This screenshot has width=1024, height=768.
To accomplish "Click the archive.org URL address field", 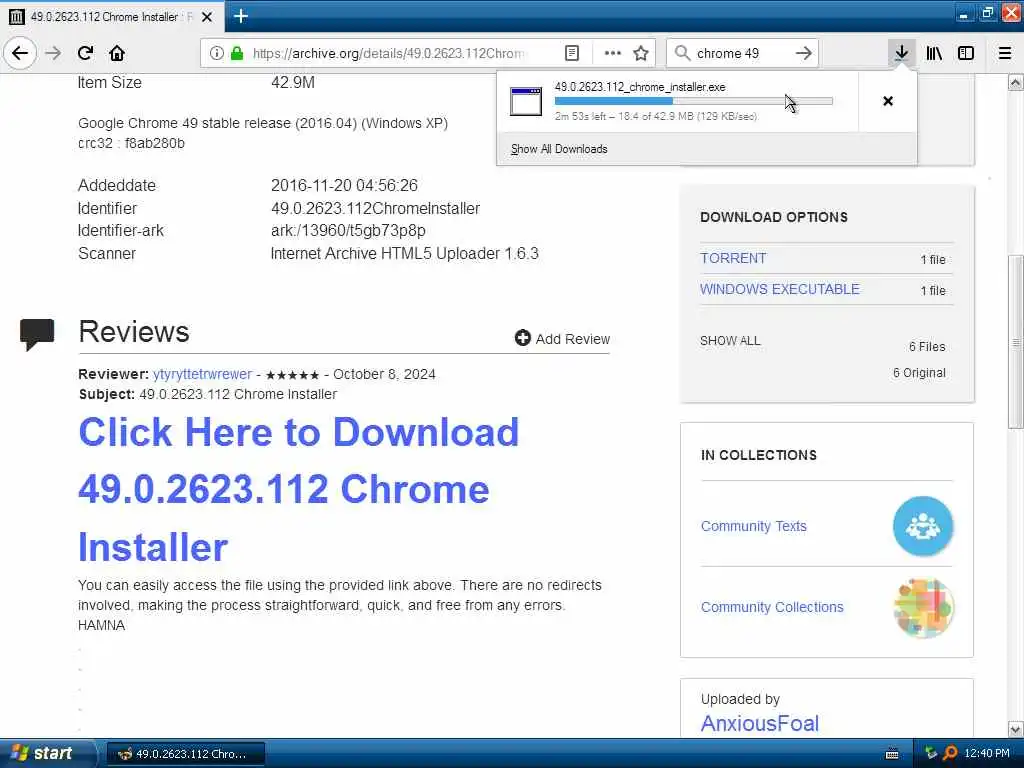I will pyautogui.click(x=389, y=53).
